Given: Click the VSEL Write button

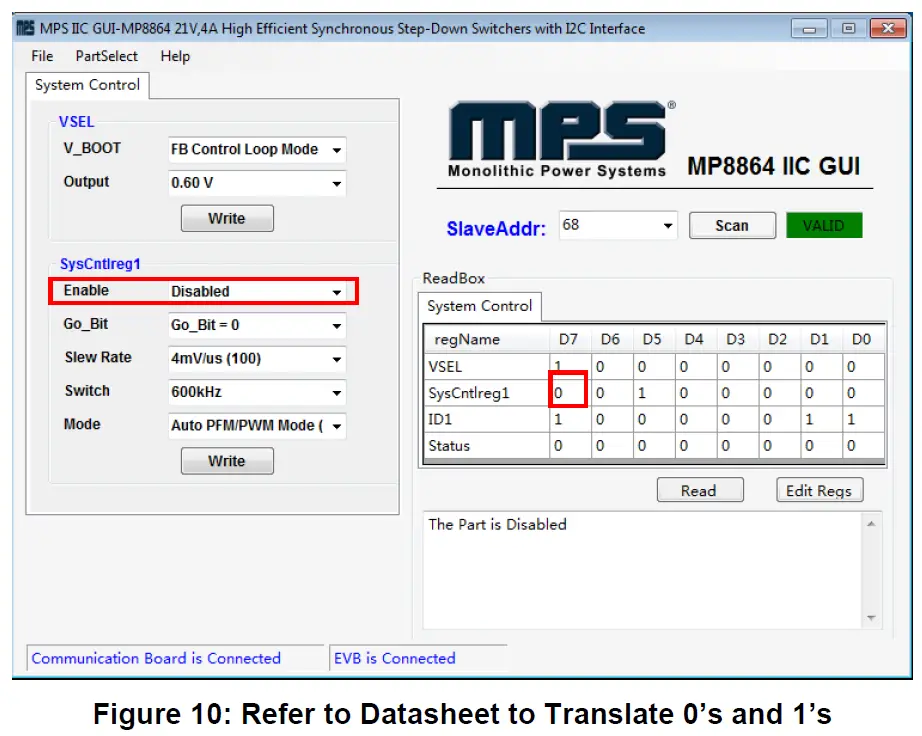Looking at the screenshot, I should pos(227,218).
